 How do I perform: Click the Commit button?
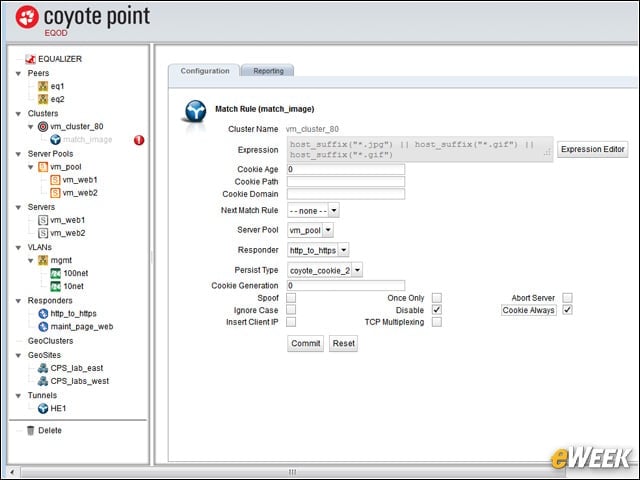click(305, 344)
